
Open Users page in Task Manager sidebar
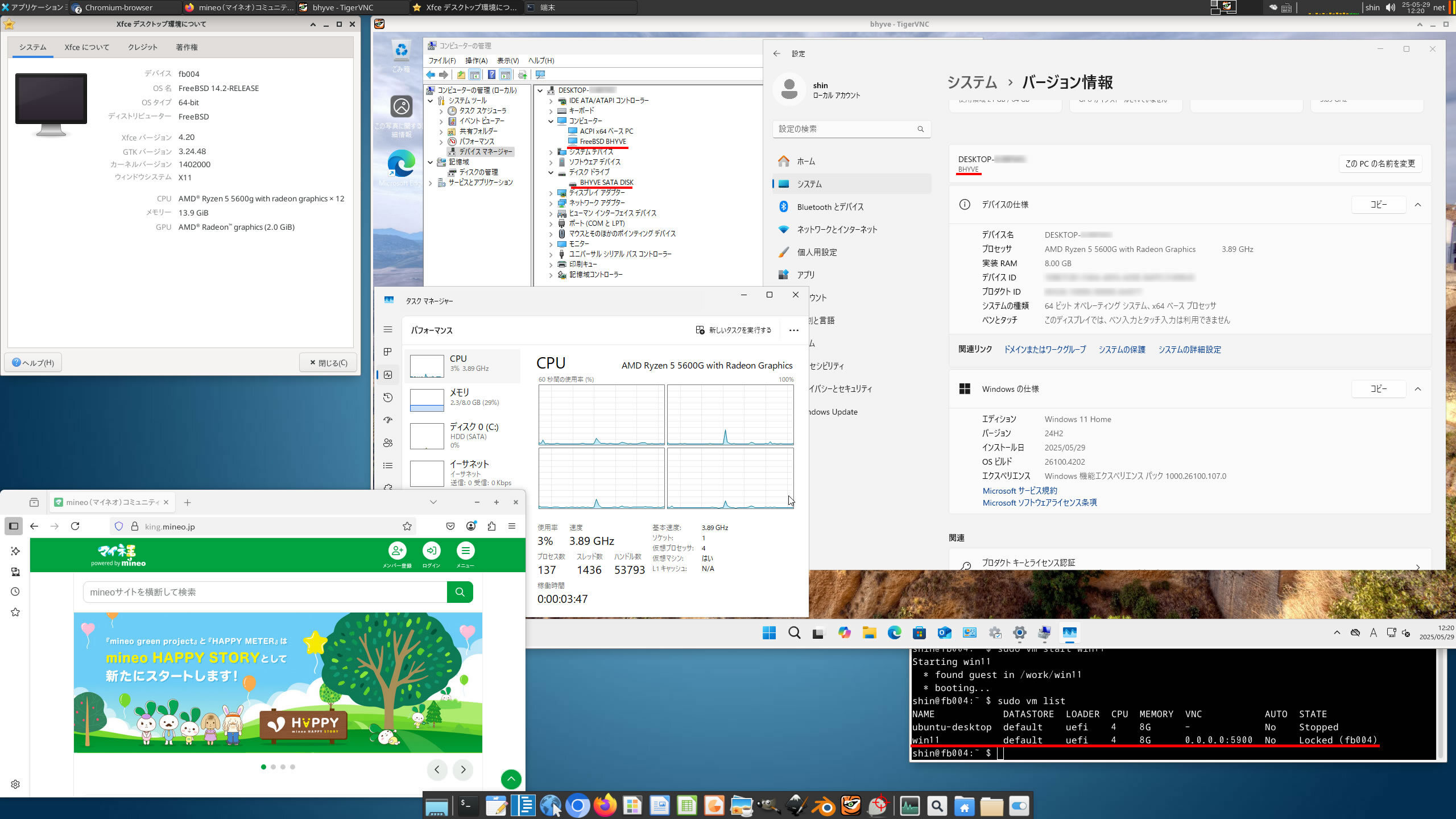tap(388, 443)
